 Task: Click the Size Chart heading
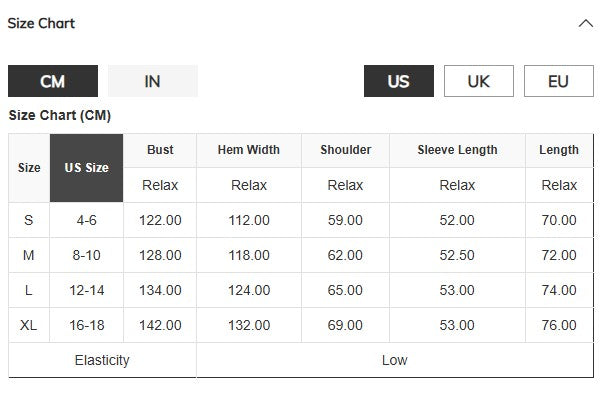(41, 23)
